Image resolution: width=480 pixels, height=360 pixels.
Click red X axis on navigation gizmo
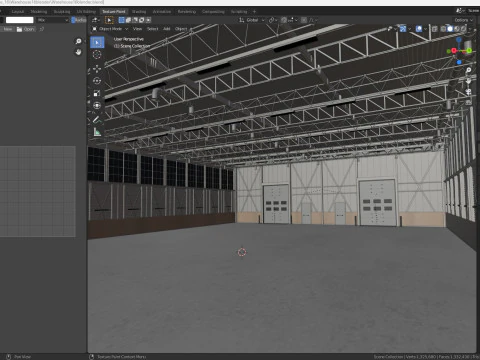click(454, 51)
